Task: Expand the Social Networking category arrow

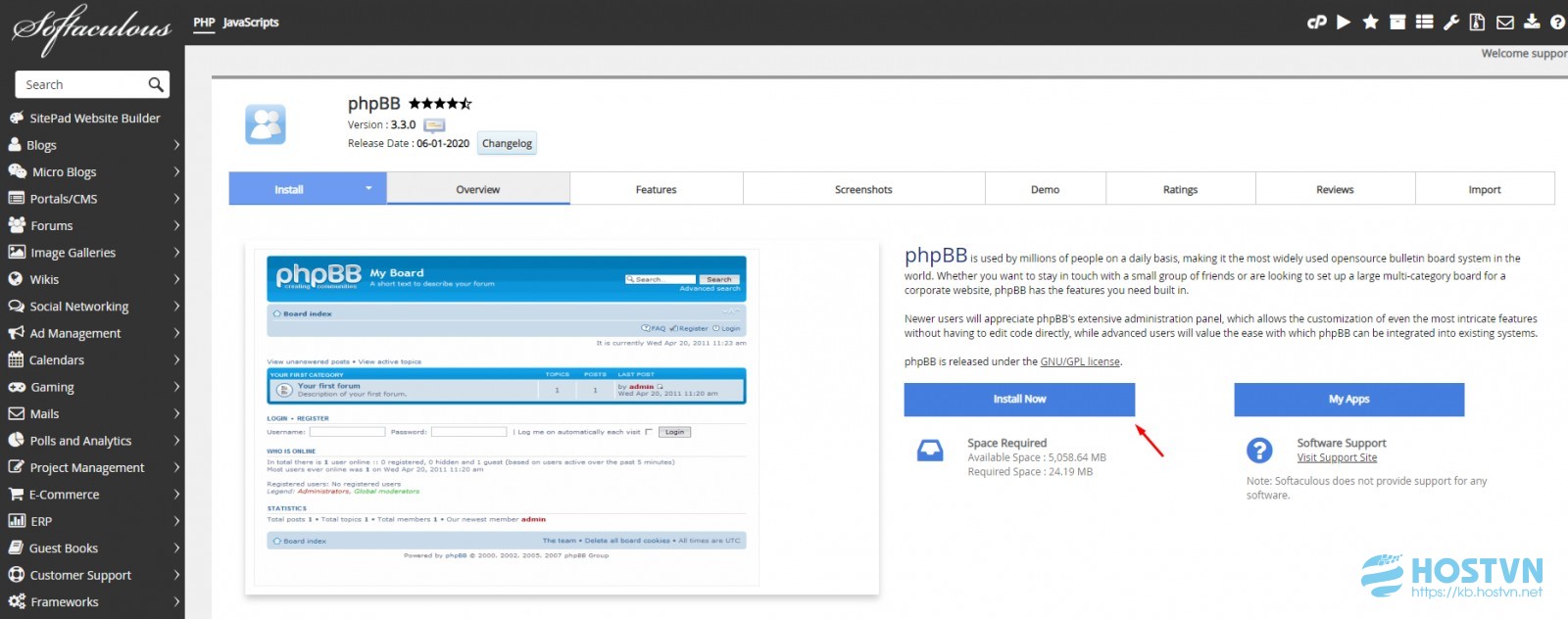Action: pyautogui.click(x=176, y=307)
